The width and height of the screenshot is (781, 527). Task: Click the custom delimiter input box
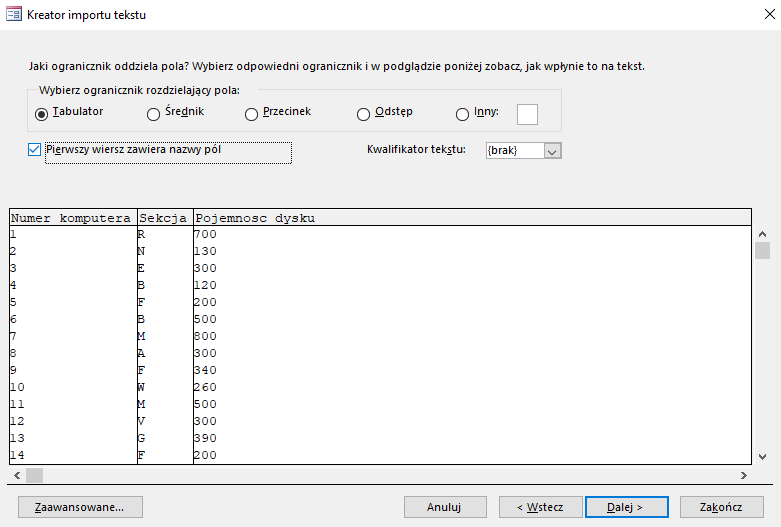pyautogui.click(x=527, y=114)
